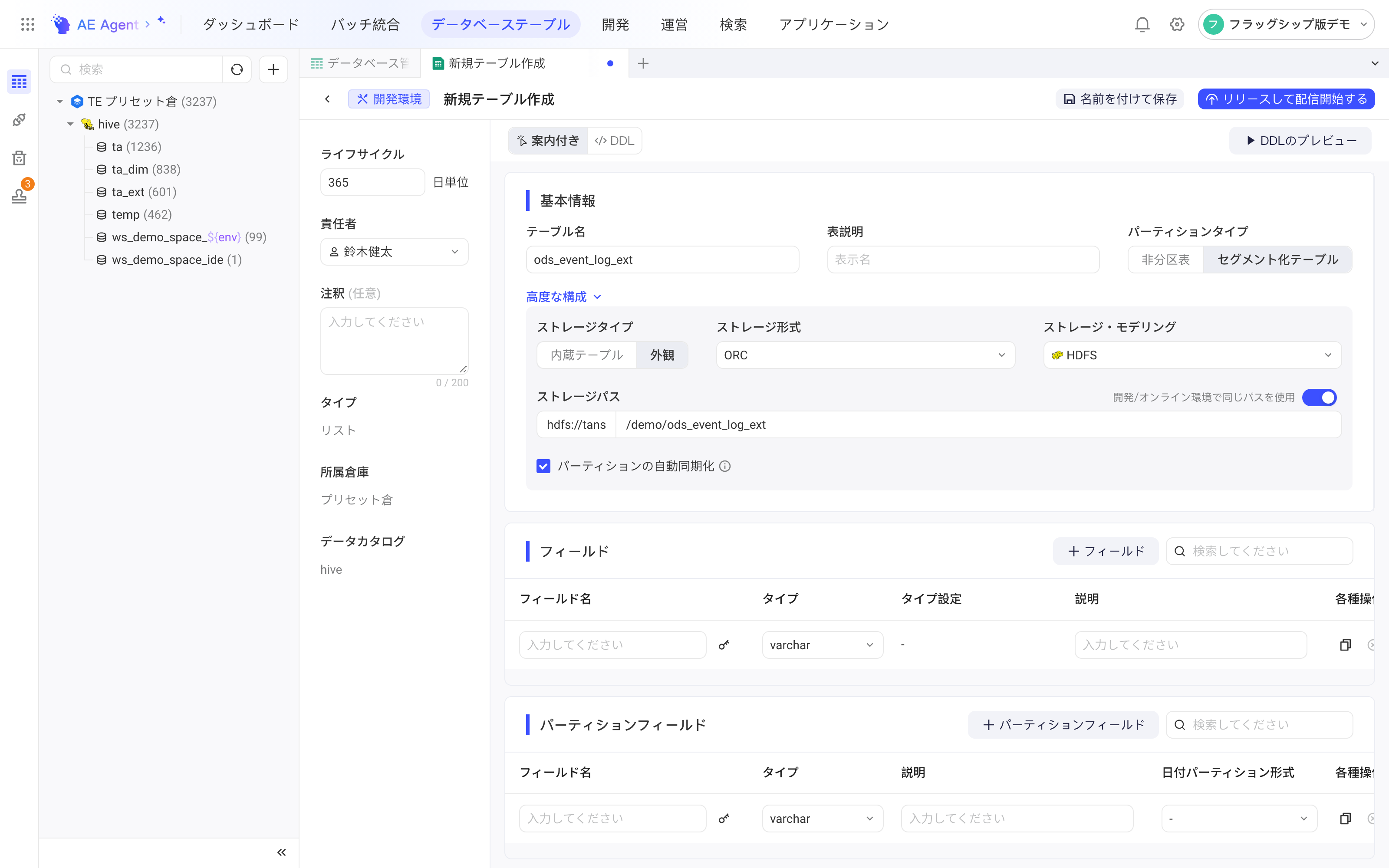Click リリースして配信開始する button
The width and height of the screenshot is (1389, 868).
pyautogui.click(x=1286, y=99)
